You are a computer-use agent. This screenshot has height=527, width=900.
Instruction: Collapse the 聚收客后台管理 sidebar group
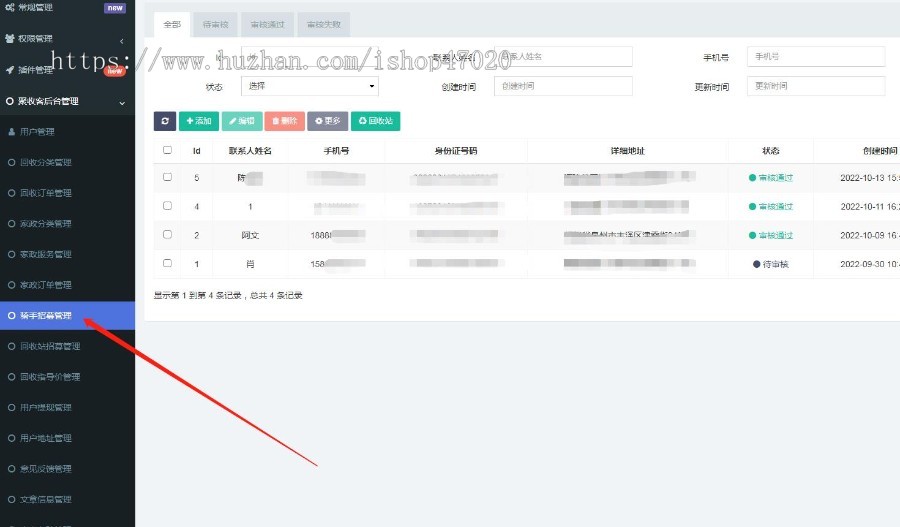[x=67, y=102]
